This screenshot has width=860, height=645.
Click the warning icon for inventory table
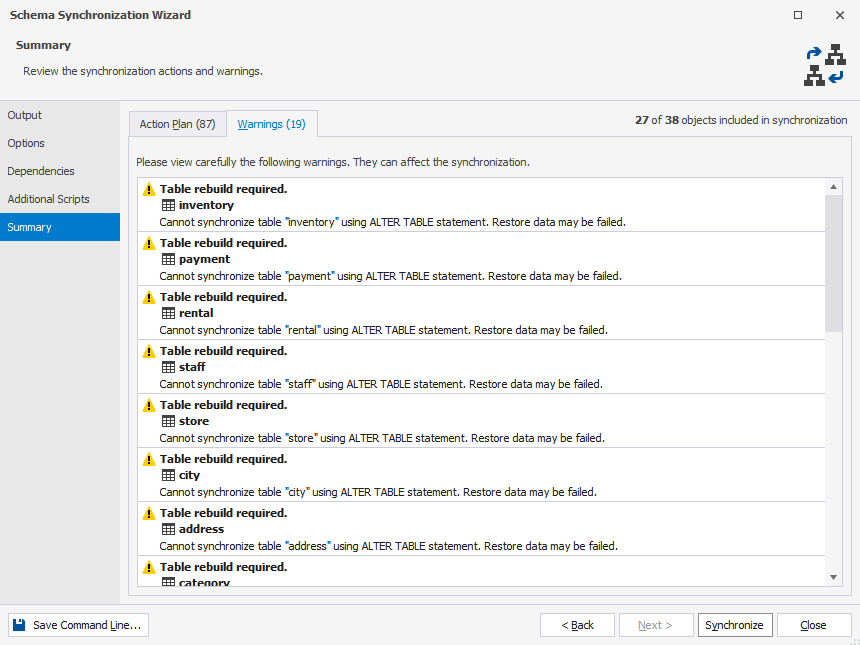149,189
